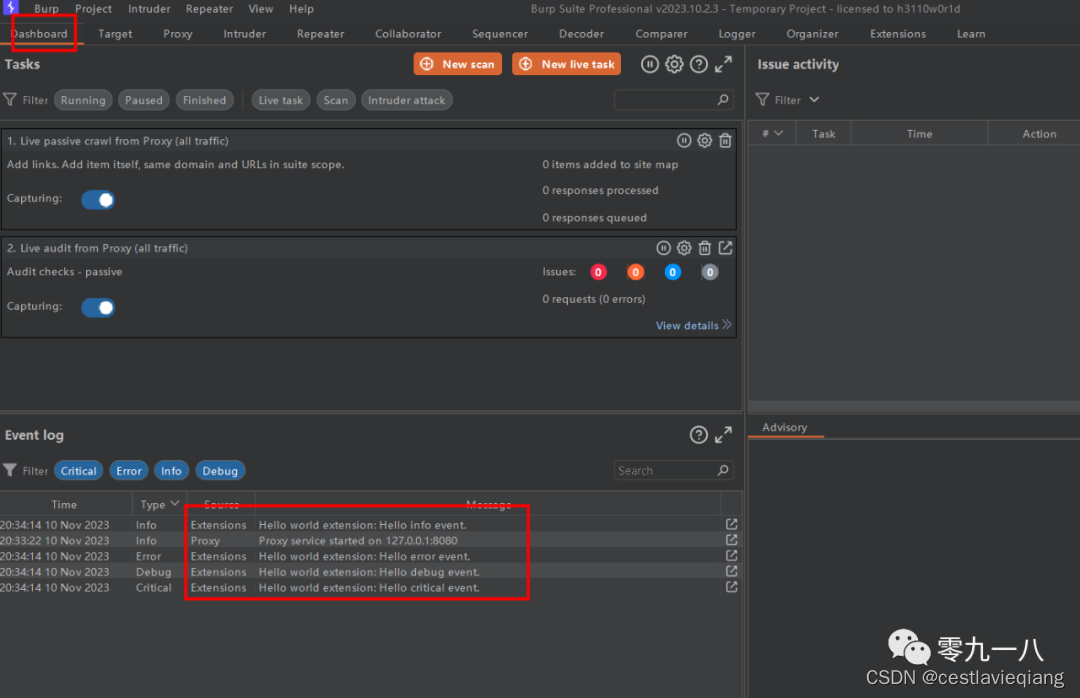
Task: Click Event log filter funnel icon
Action: point(10,471)
